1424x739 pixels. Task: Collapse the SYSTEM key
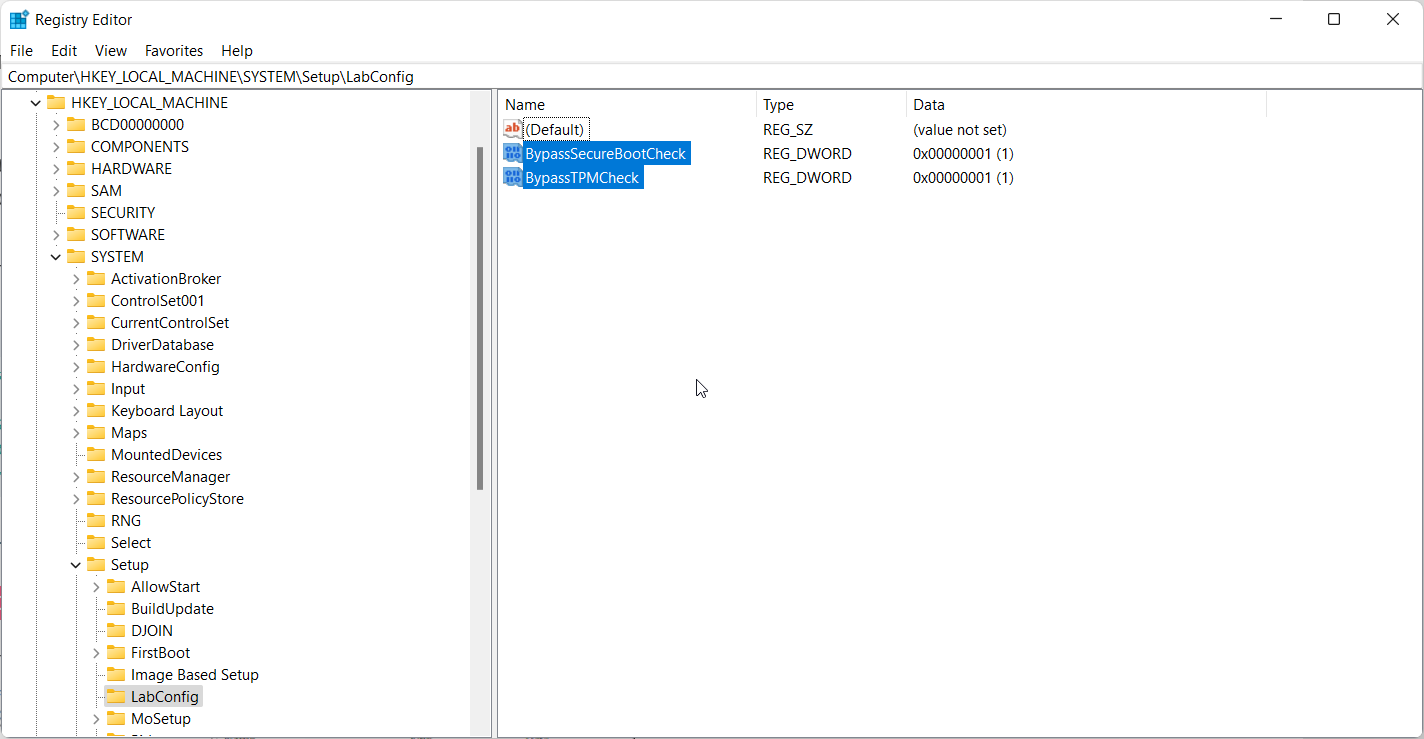[x=56, y=257]
